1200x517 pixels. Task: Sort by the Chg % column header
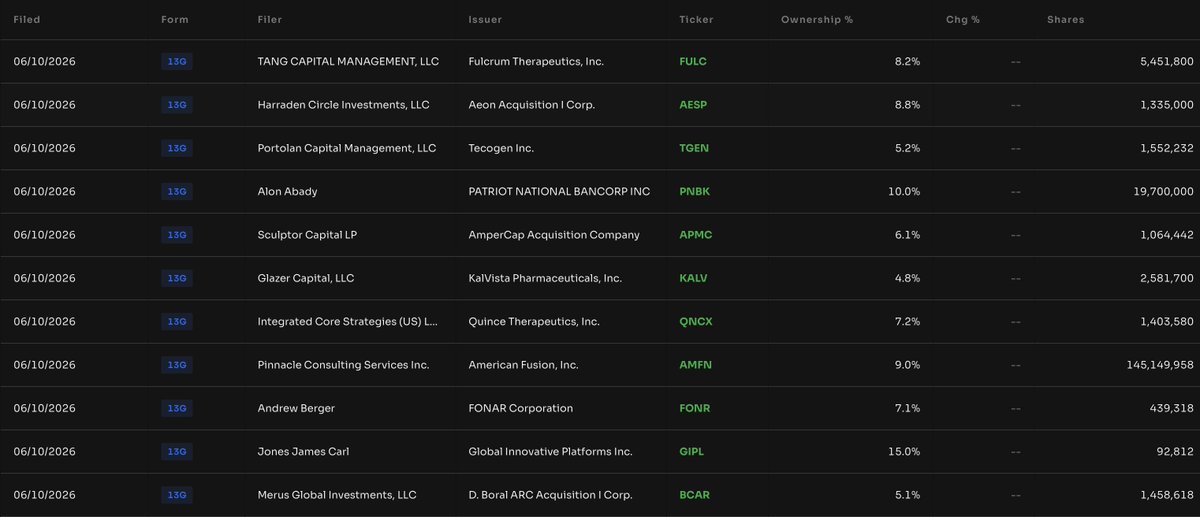click(964, 20)
